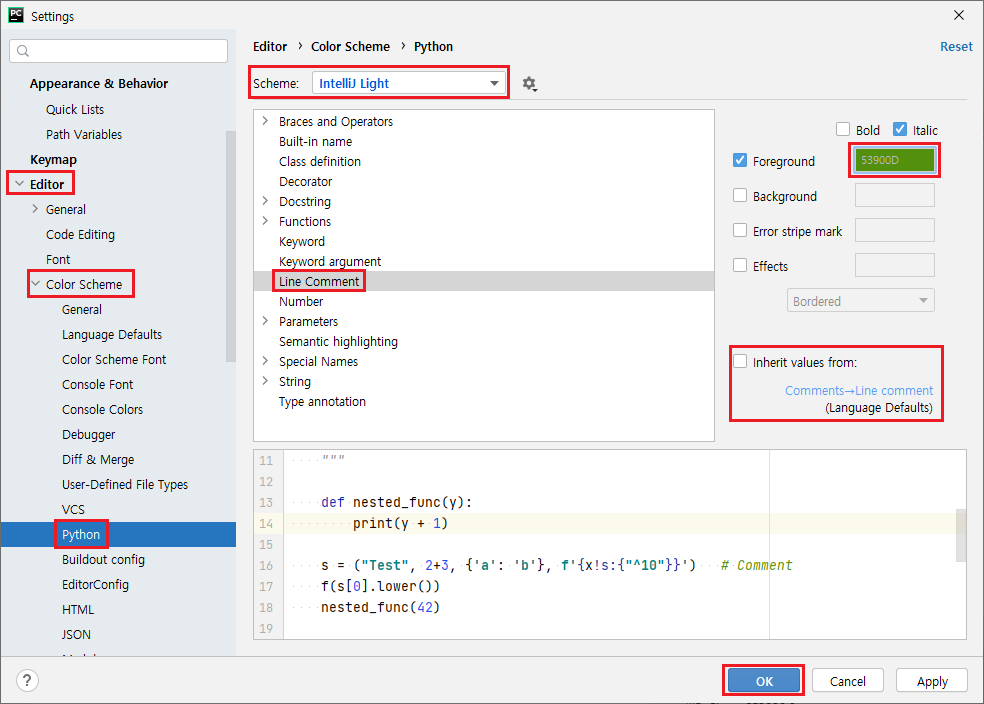
Task: Expand Braces and Operators node
Action: (265, 121)
